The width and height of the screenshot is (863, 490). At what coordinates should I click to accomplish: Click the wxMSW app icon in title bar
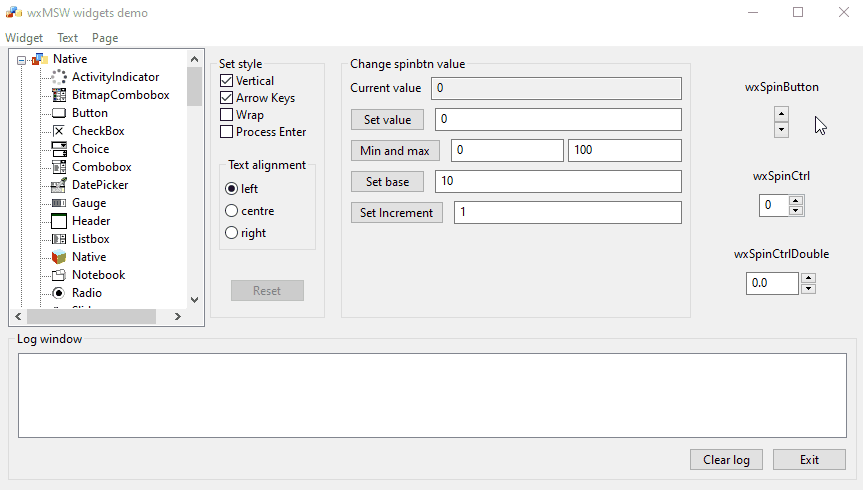(x=14, y=13)
